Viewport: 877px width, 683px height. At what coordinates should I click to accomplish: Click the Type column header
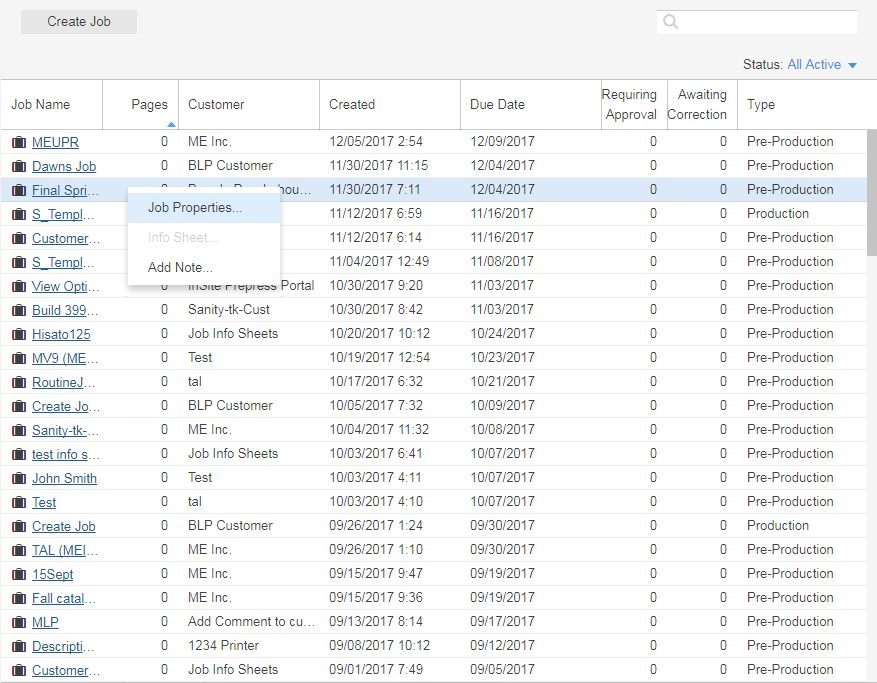pos(761,104)
